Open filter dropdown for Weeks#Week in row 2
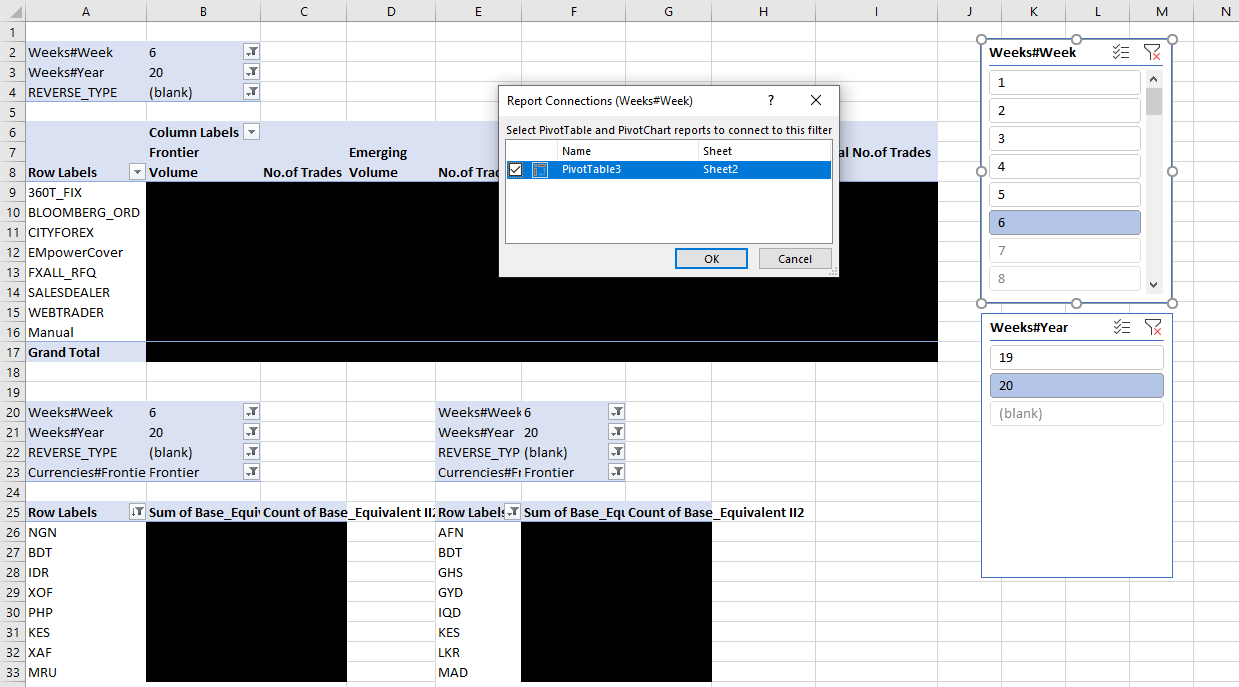1239x687 pixels. [252, 52]
